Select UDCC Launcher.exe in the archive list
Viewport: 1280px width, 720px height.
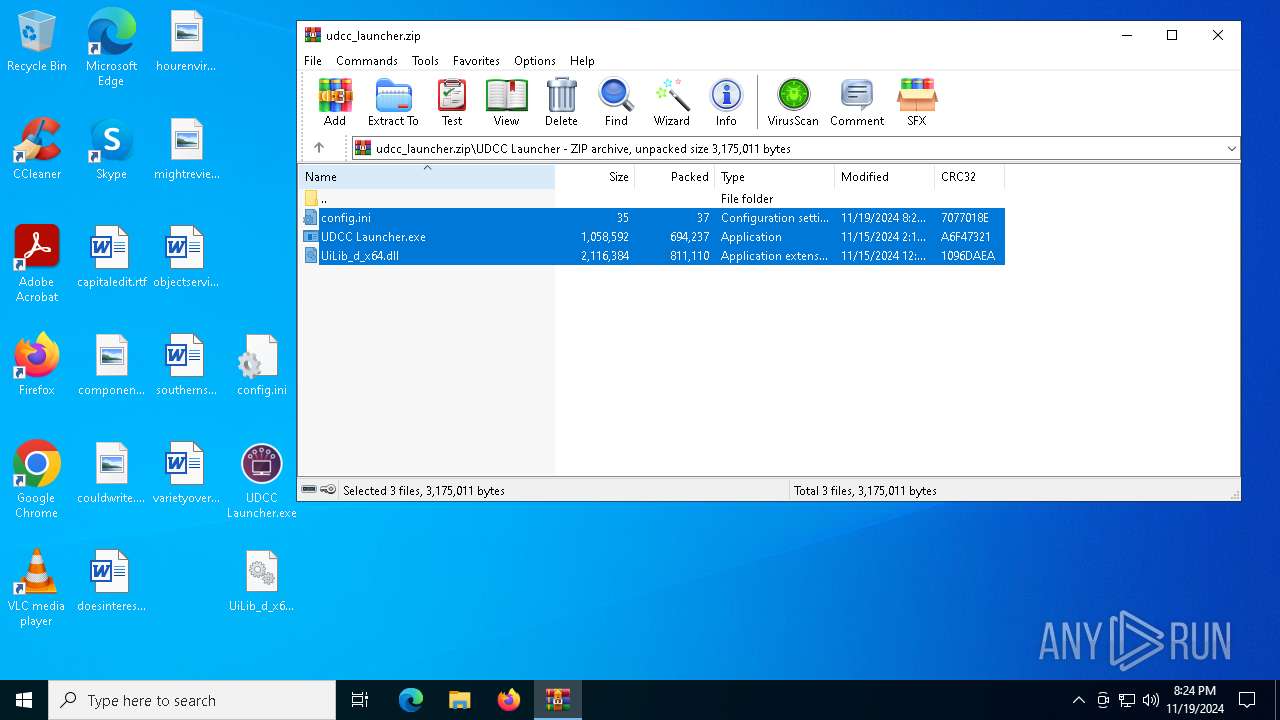point(652,237)
